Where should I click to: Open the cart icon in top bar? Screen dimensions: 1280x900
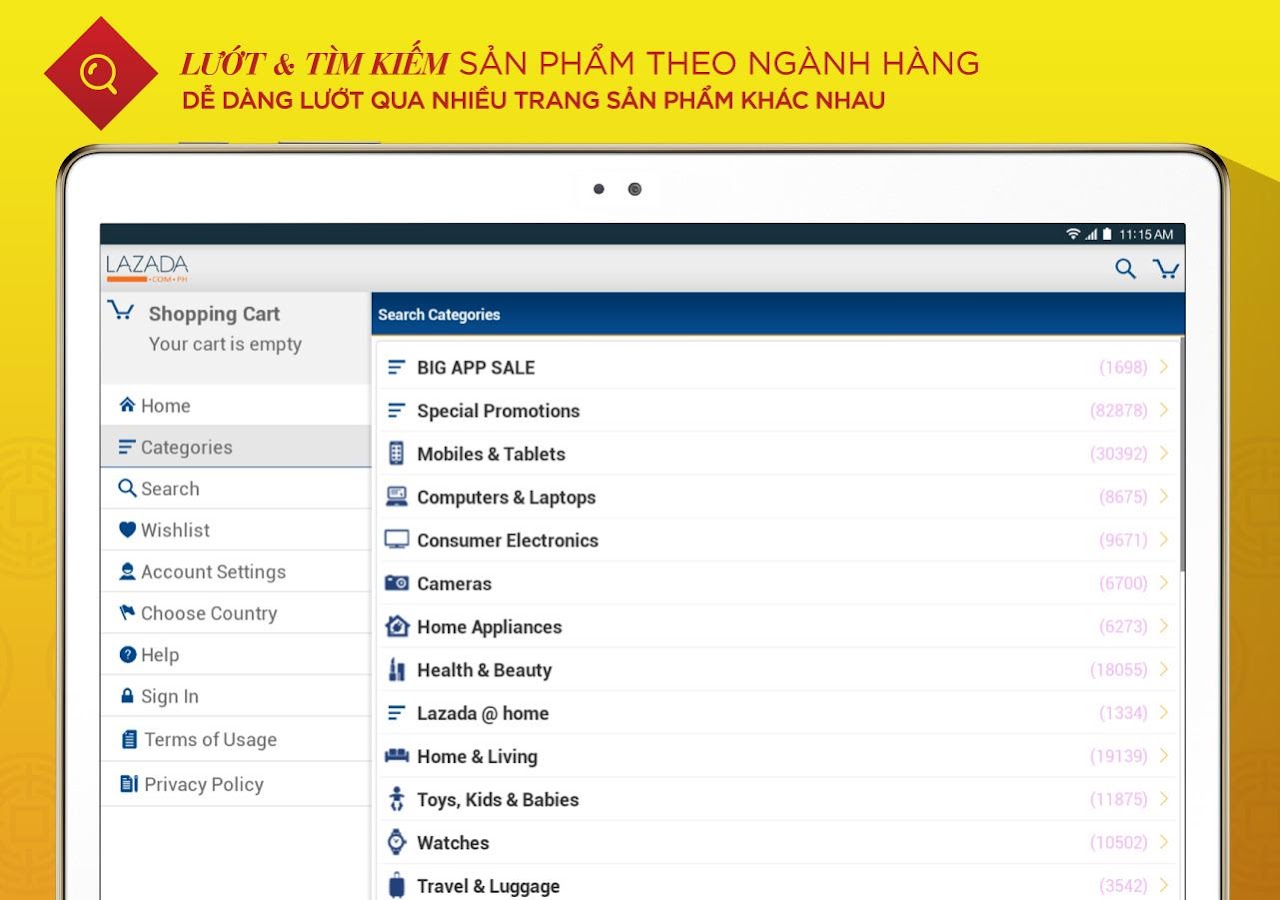(1166, 268)
